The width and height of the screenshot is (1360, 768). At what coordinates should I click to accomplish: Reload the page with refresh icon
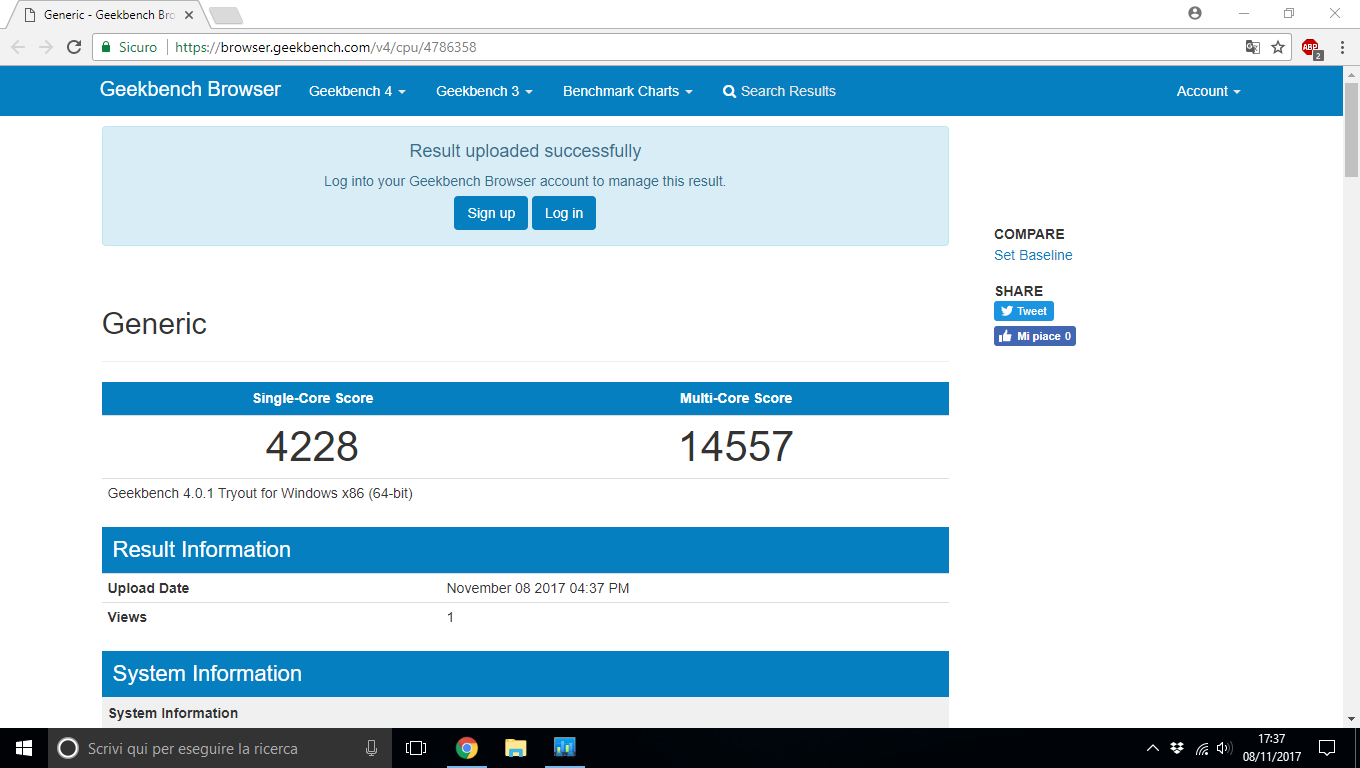coord(74,47)
